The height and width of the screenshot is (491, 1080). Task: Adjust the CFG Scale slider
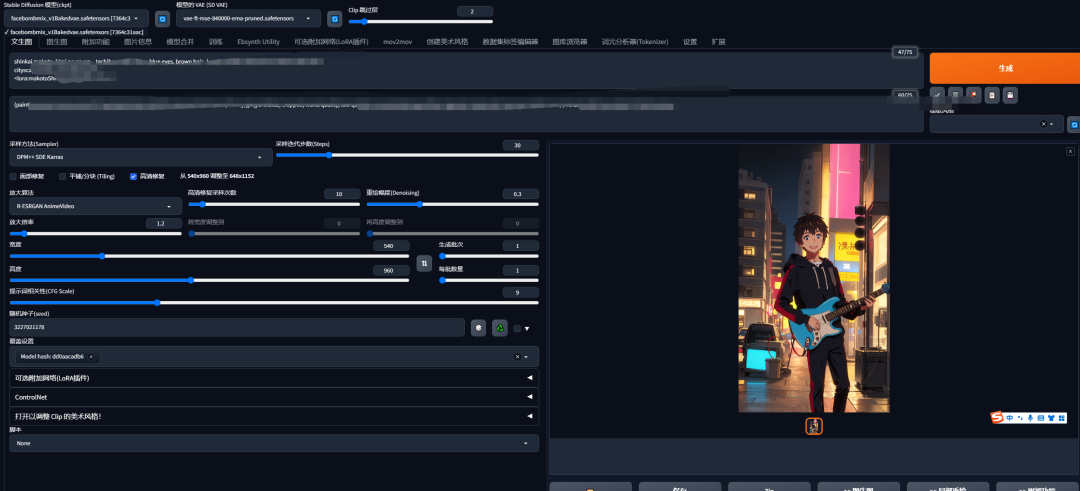coord(274,302)
